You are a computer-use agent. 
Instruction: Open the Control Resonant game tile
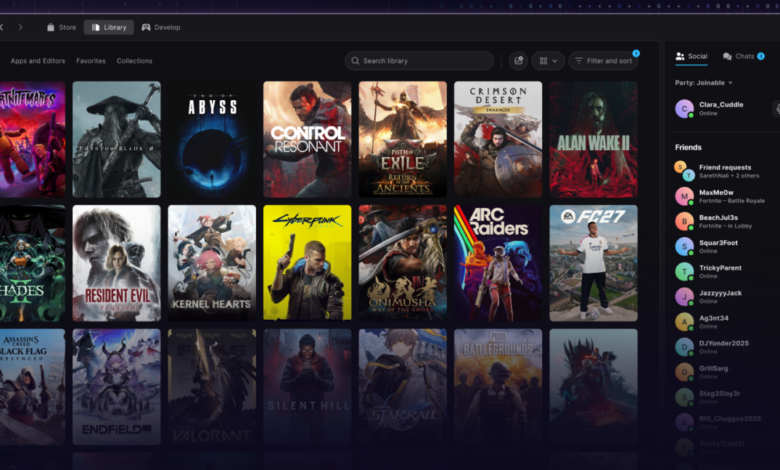click(x=307, y=139)
